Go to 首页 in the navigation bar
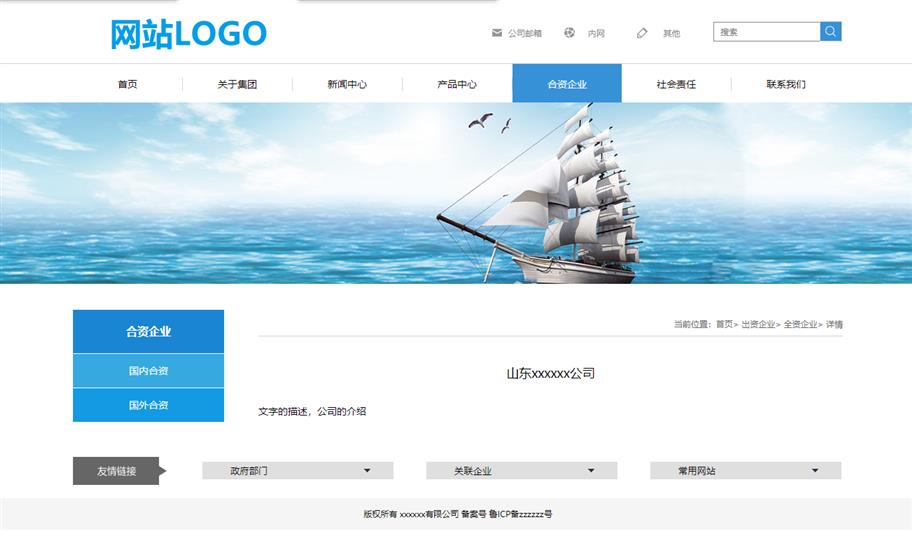Viewport: 912px width, 538px height. 127,84
